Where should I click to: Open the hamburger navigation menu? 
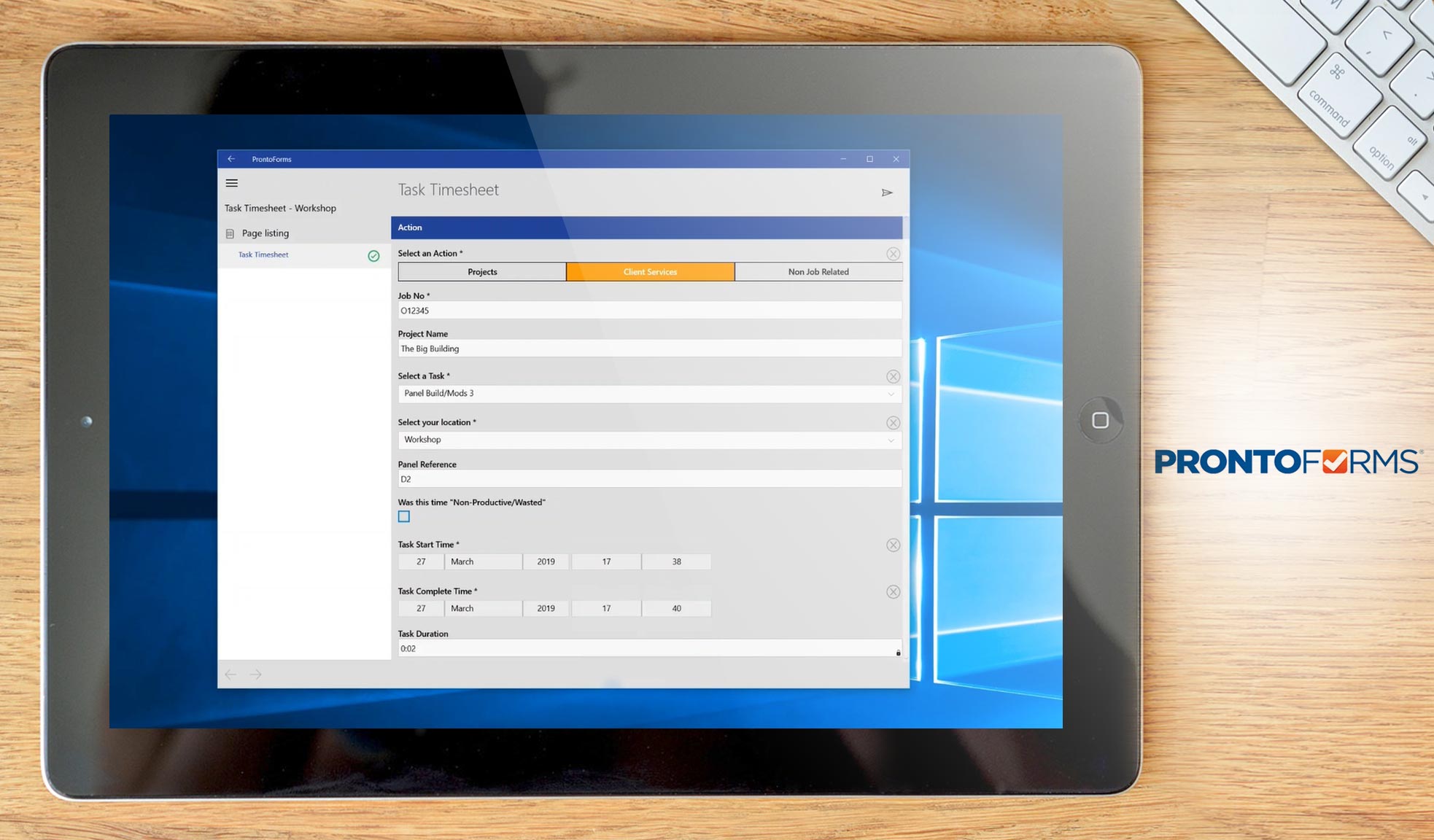[x=232, y=183]
